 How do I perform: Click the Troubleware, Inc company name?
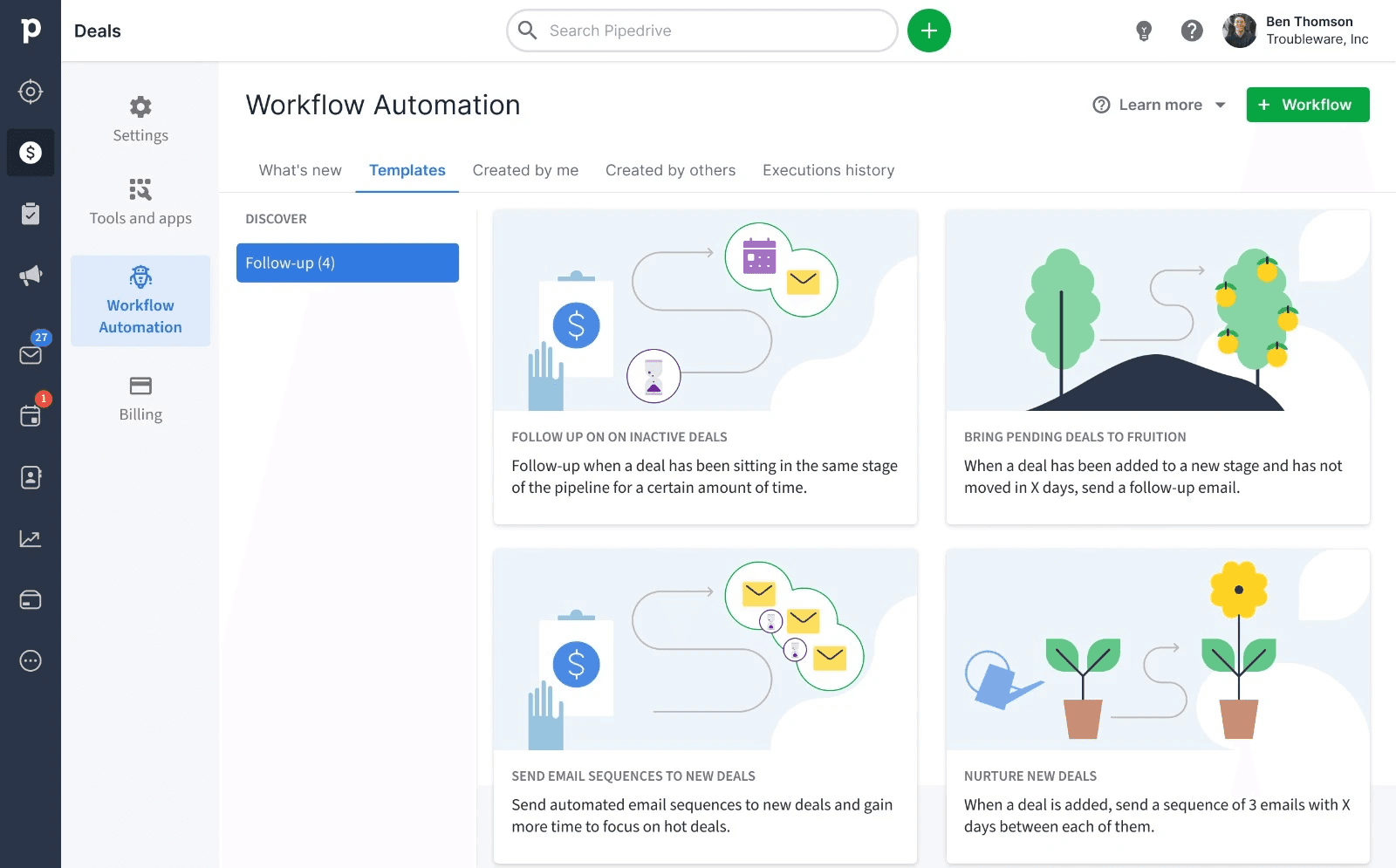point(1317,39)
